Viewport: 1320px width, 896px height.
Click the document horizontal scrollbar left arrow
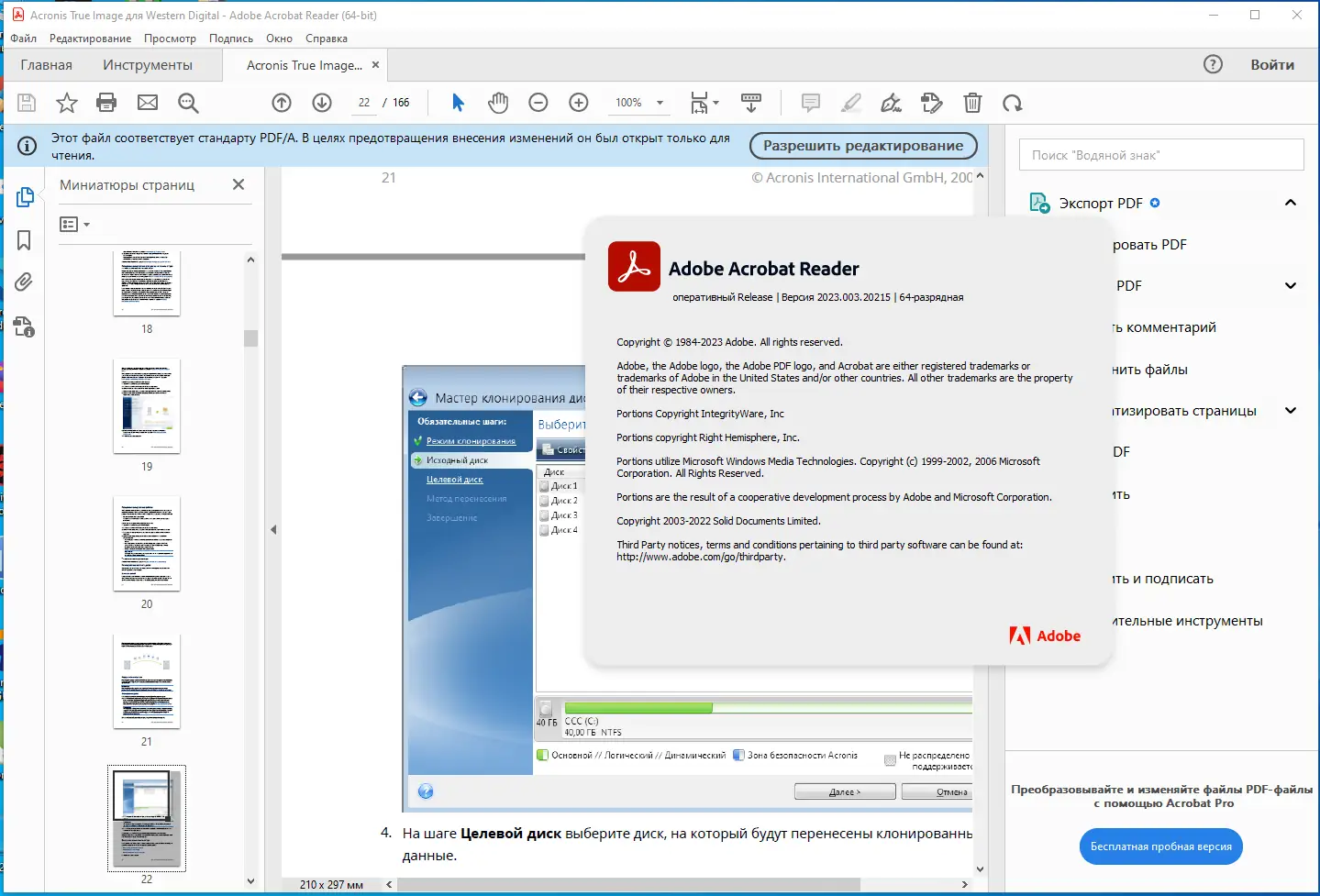click(x=390, y=885)
